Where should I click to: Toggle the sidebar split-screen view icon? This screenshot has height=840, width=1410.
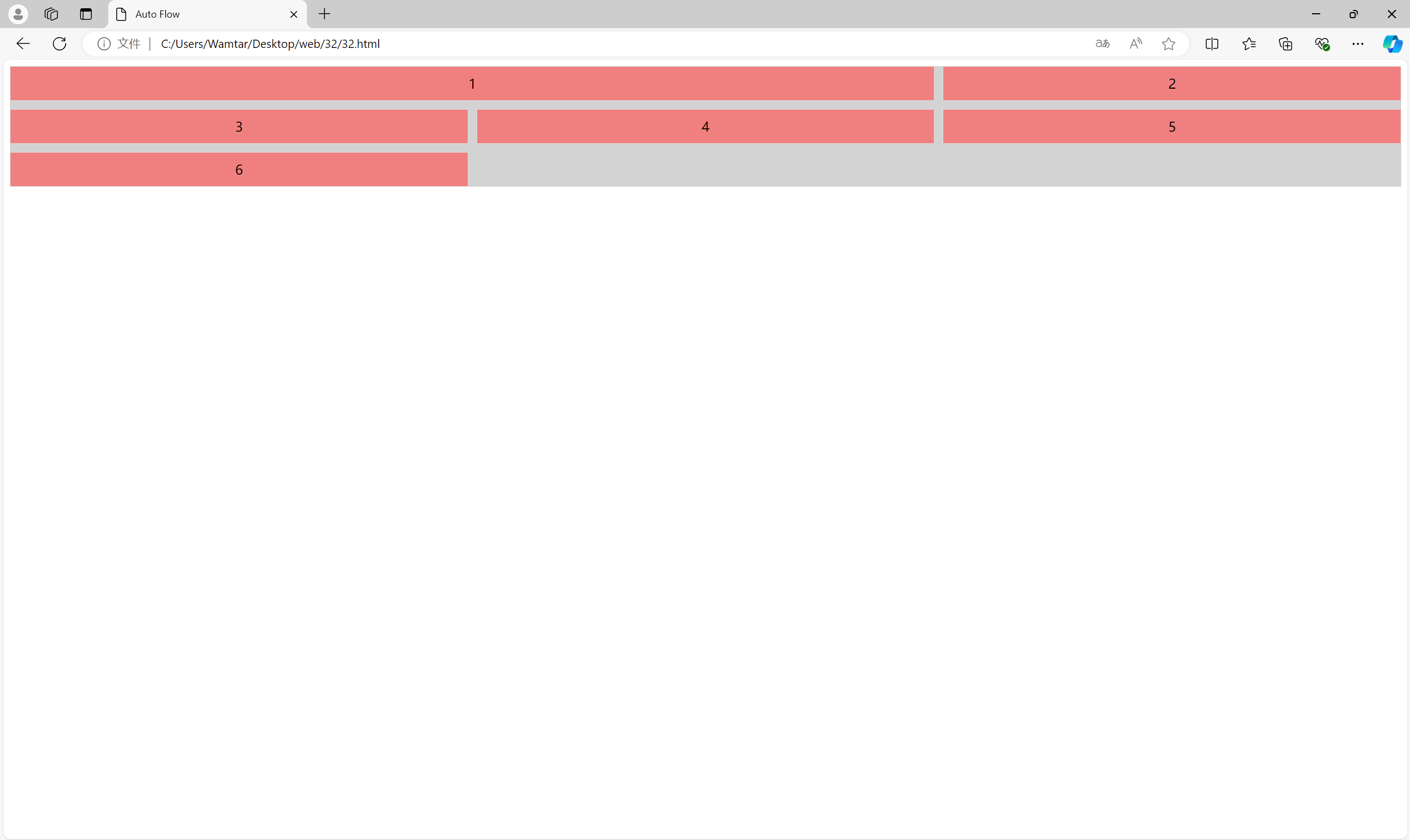click(x=1212, y=44)
